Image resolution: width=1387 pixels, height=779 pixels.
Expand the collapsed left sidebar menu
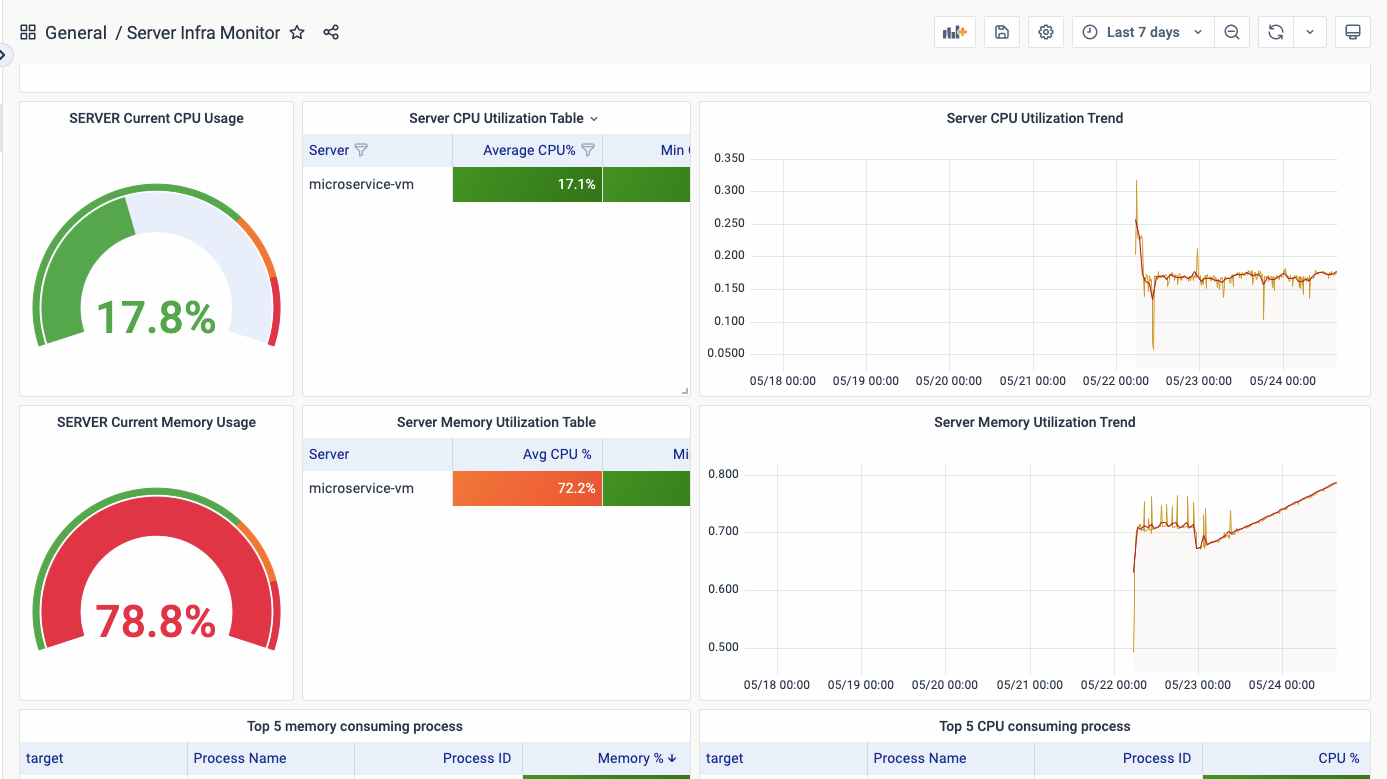point(4,54)
